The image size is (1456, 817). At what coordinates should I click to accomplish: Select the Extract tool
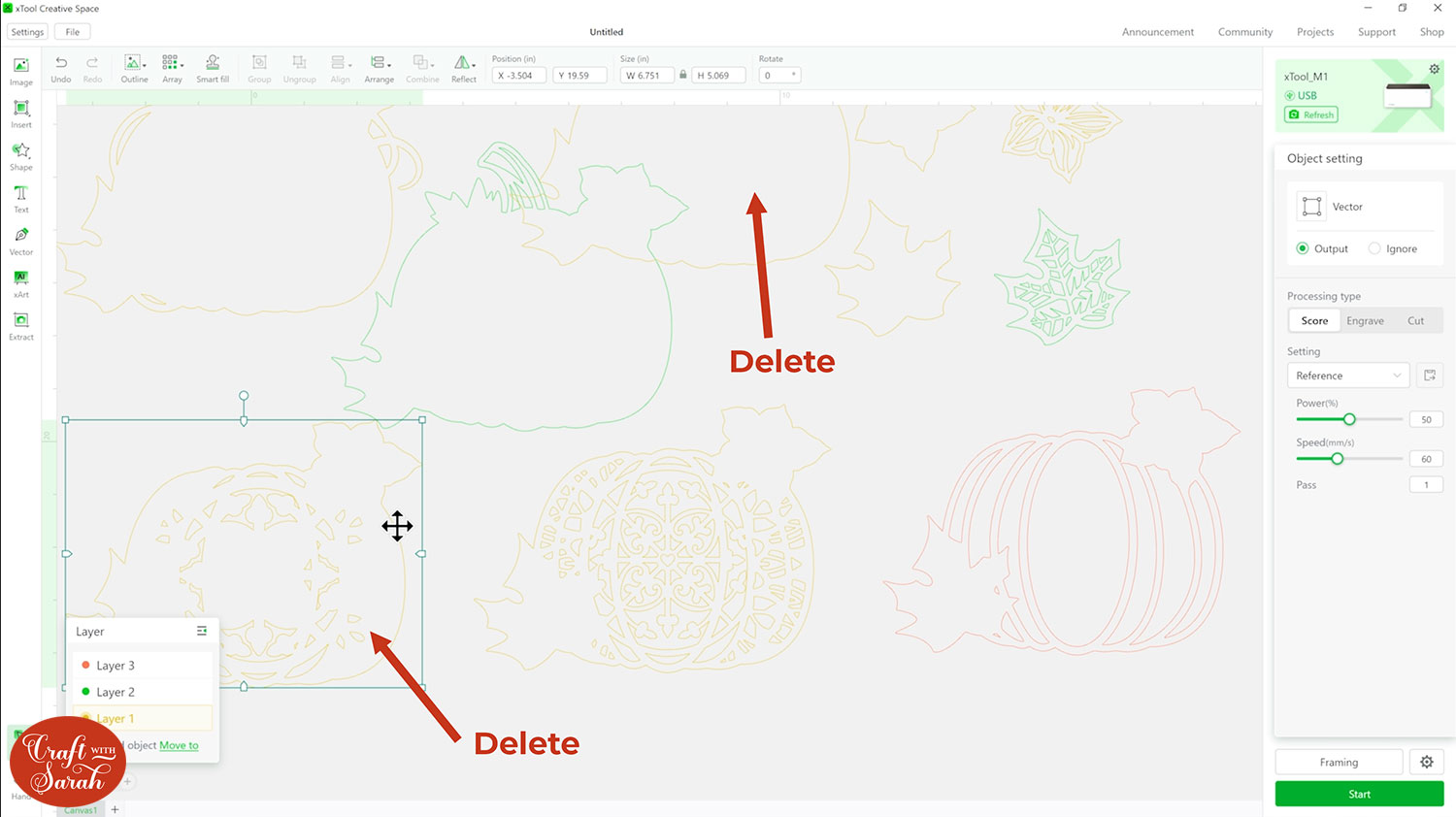(x=21, y=326)
